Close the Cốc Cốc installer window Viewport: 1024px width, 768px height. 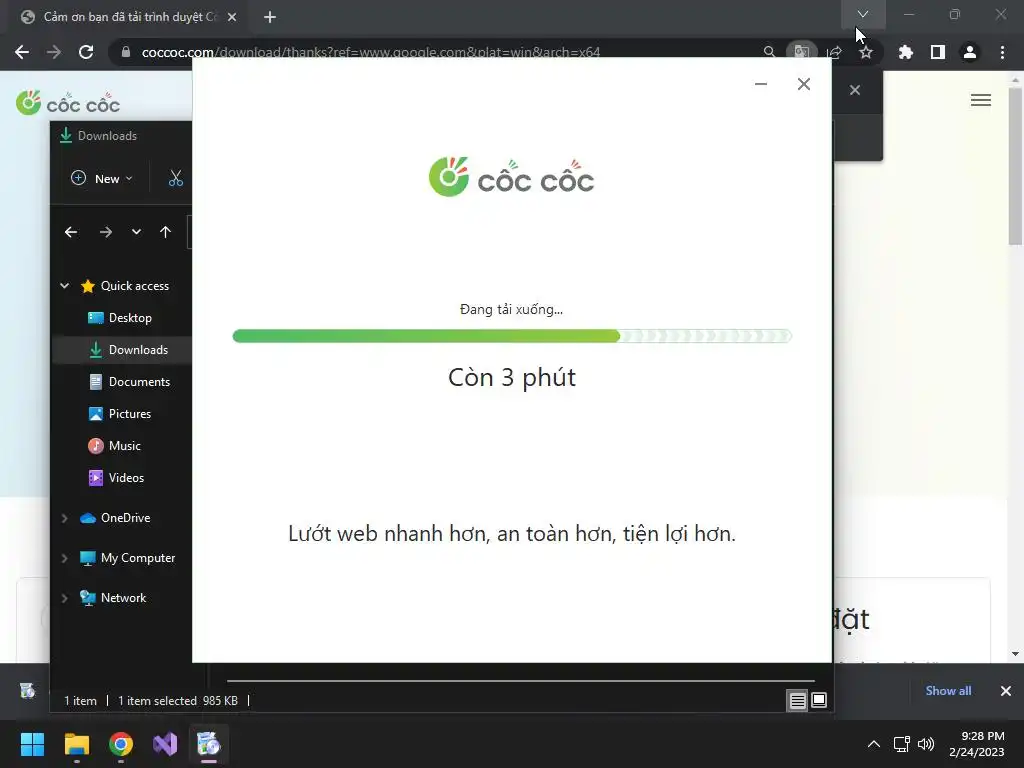coord(804,84)
